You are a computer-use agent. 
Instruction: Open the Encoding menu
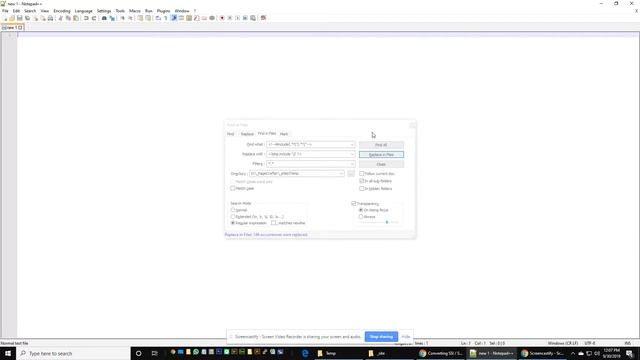coord(62,11)
